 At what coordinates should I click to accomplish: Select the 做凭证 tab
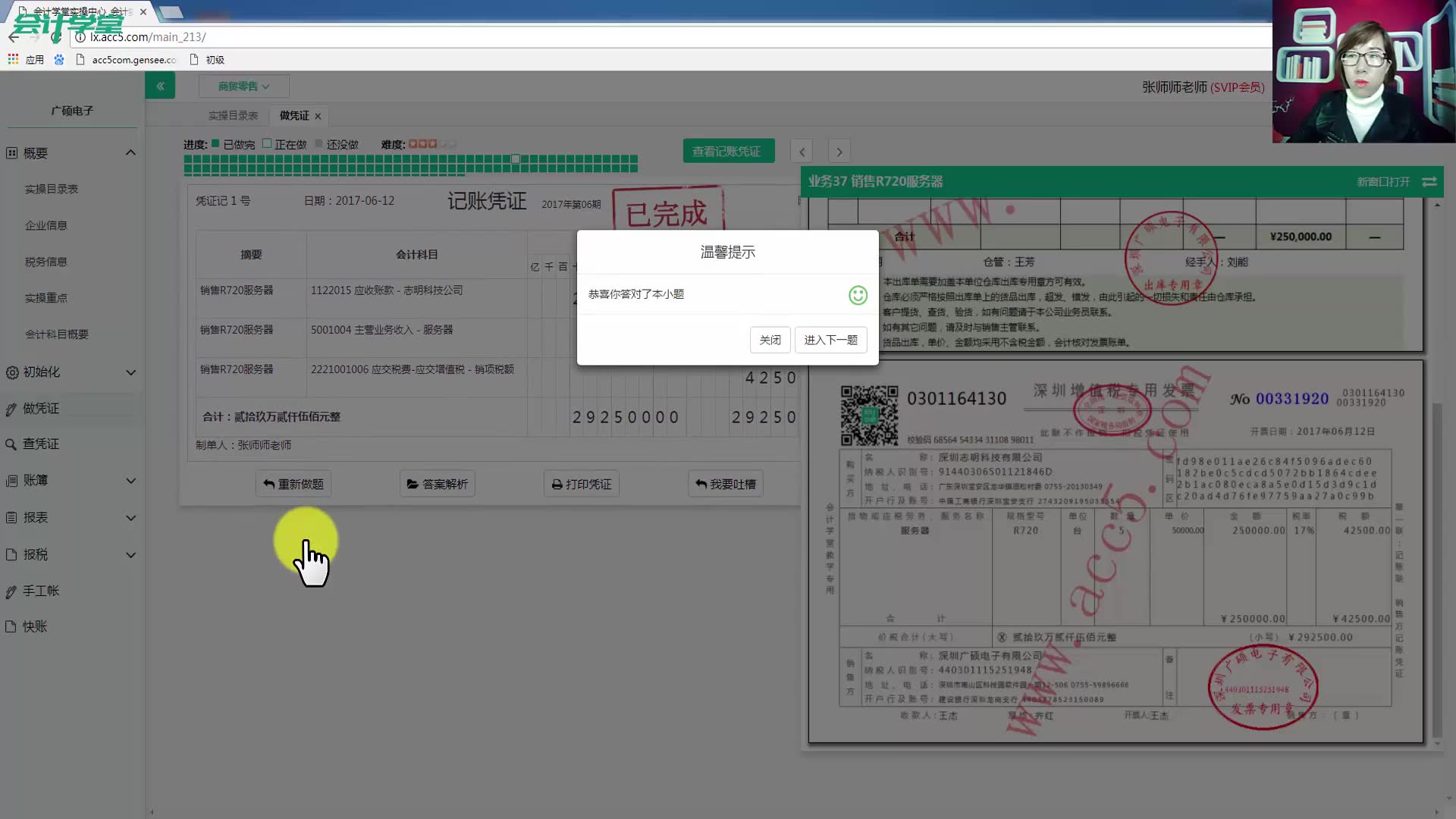click(294, 115)
